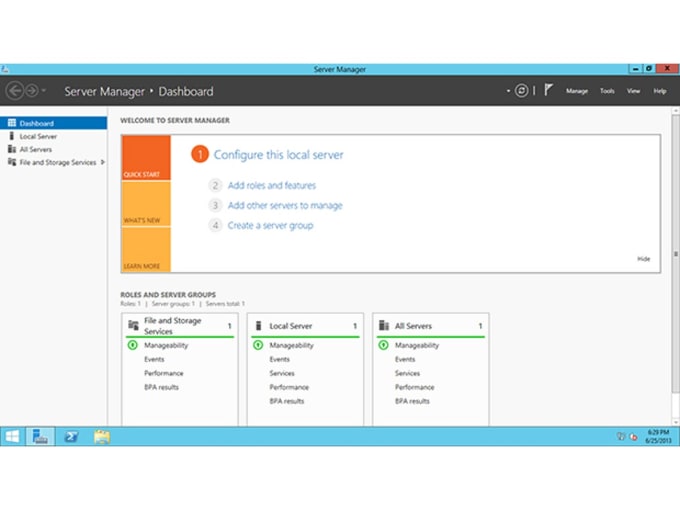Open the Learn More tile

146,250
